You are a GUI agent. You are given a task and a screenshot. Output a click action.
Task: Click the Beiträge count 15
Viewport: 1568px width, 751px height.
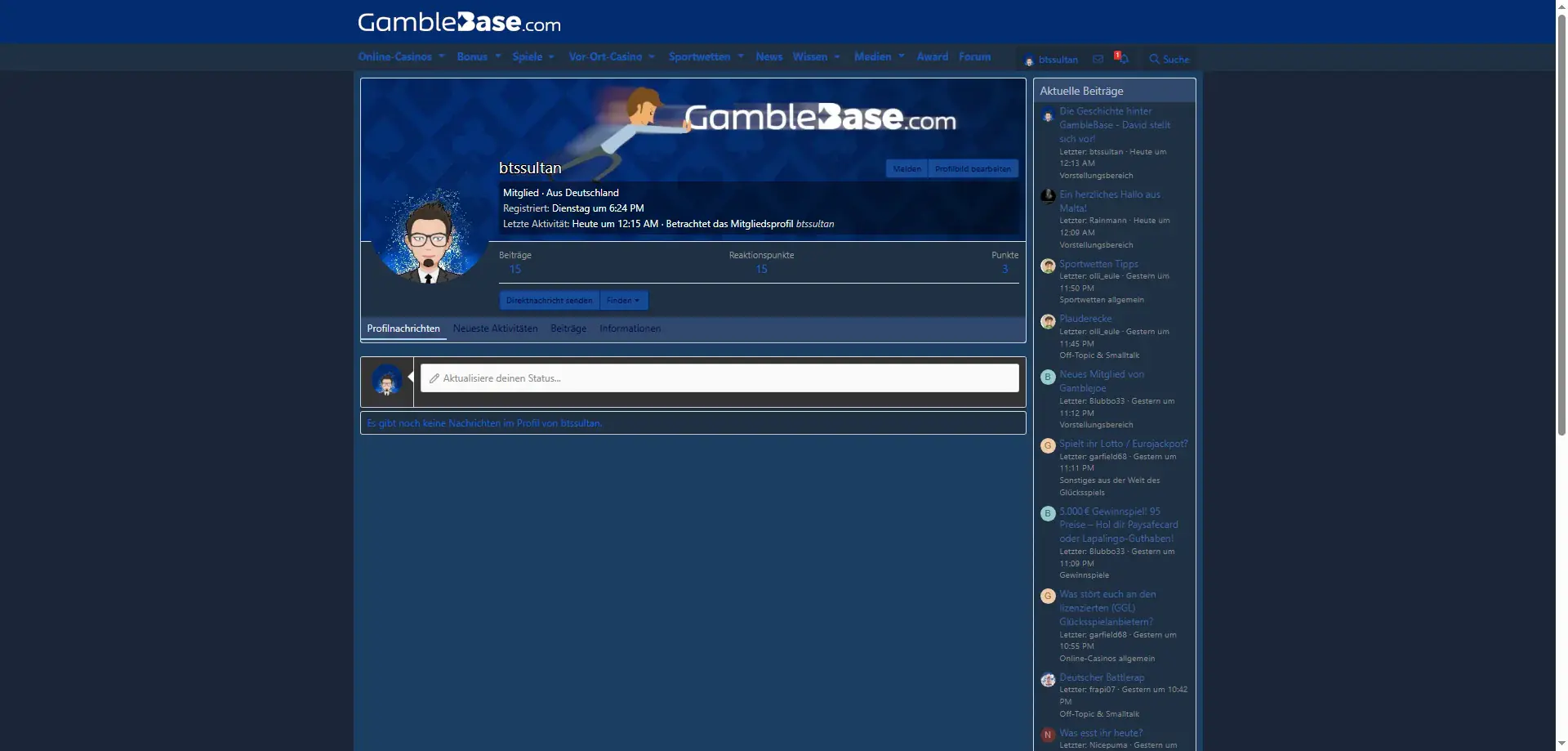coord(515,270)
